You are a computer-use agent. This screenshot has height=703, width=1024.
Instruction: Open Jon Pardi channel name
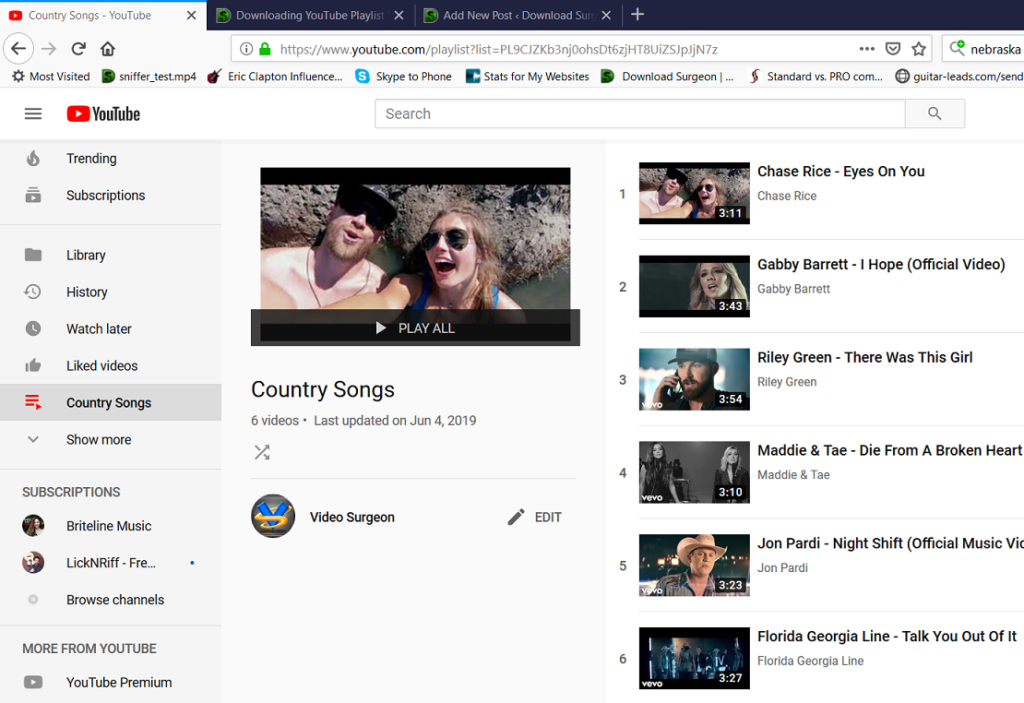(782, 568)
